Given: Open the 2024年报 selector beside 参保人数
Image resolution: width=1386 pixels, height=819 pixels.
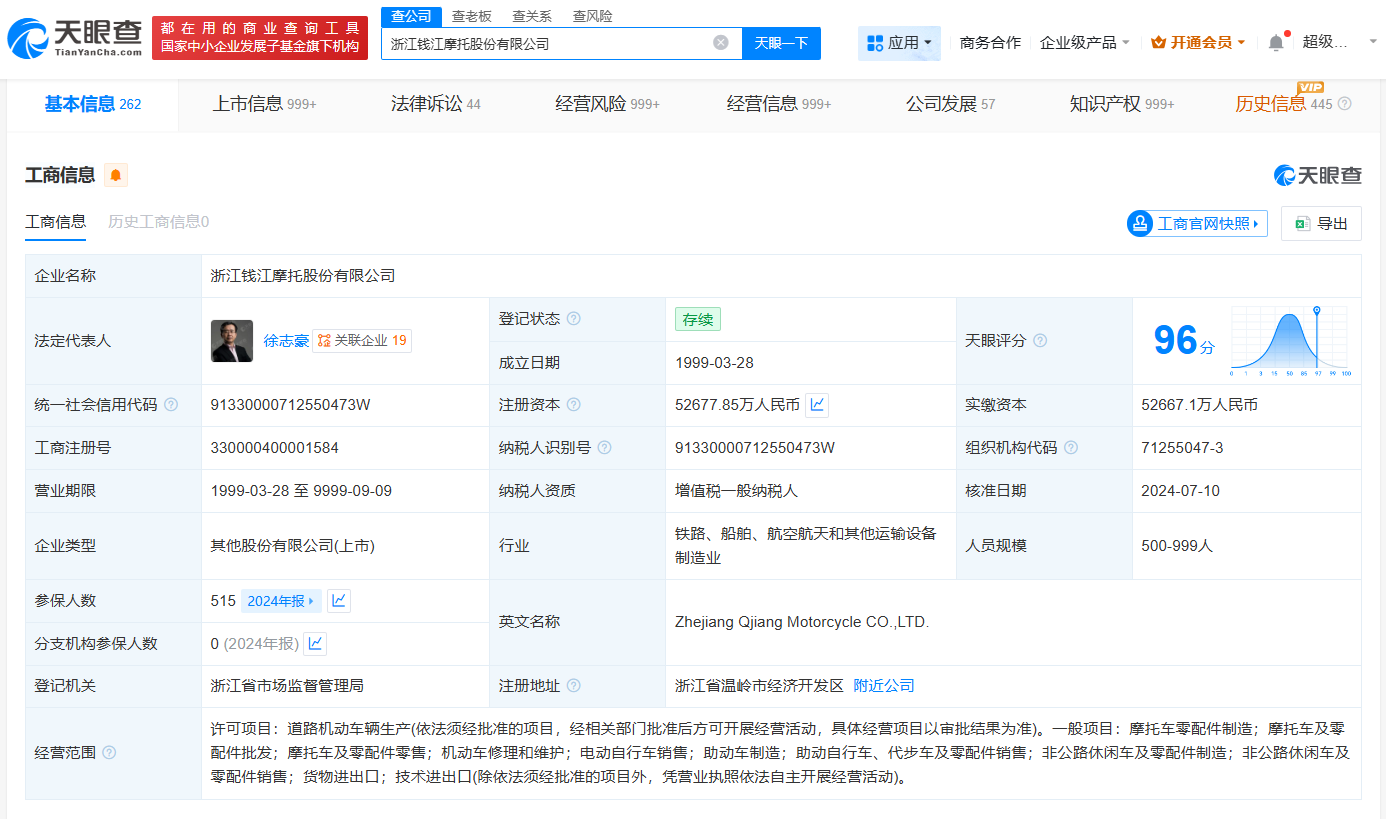Looking at the screenshot, I should (280, 600).
